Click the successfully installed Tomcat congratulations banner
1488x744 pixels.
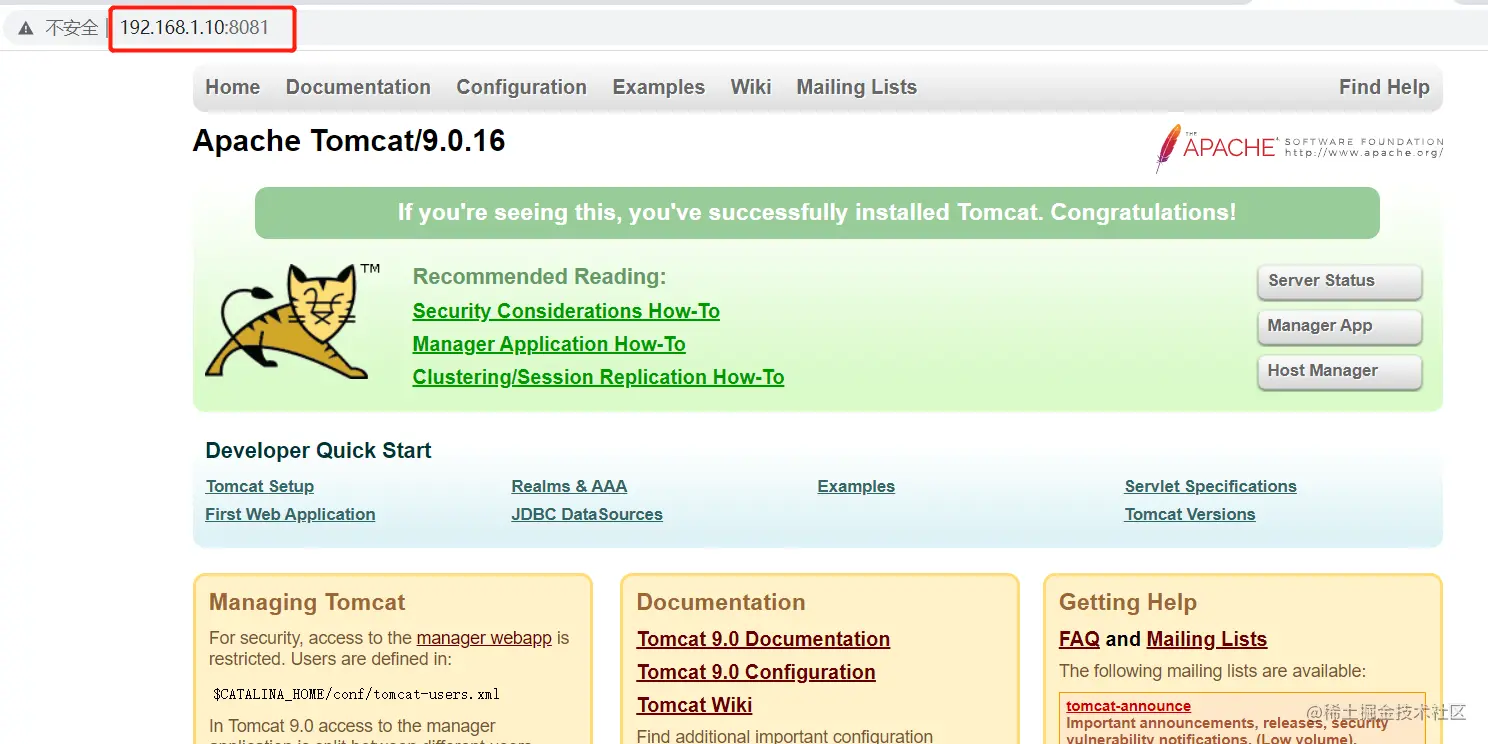coord(817,213)
